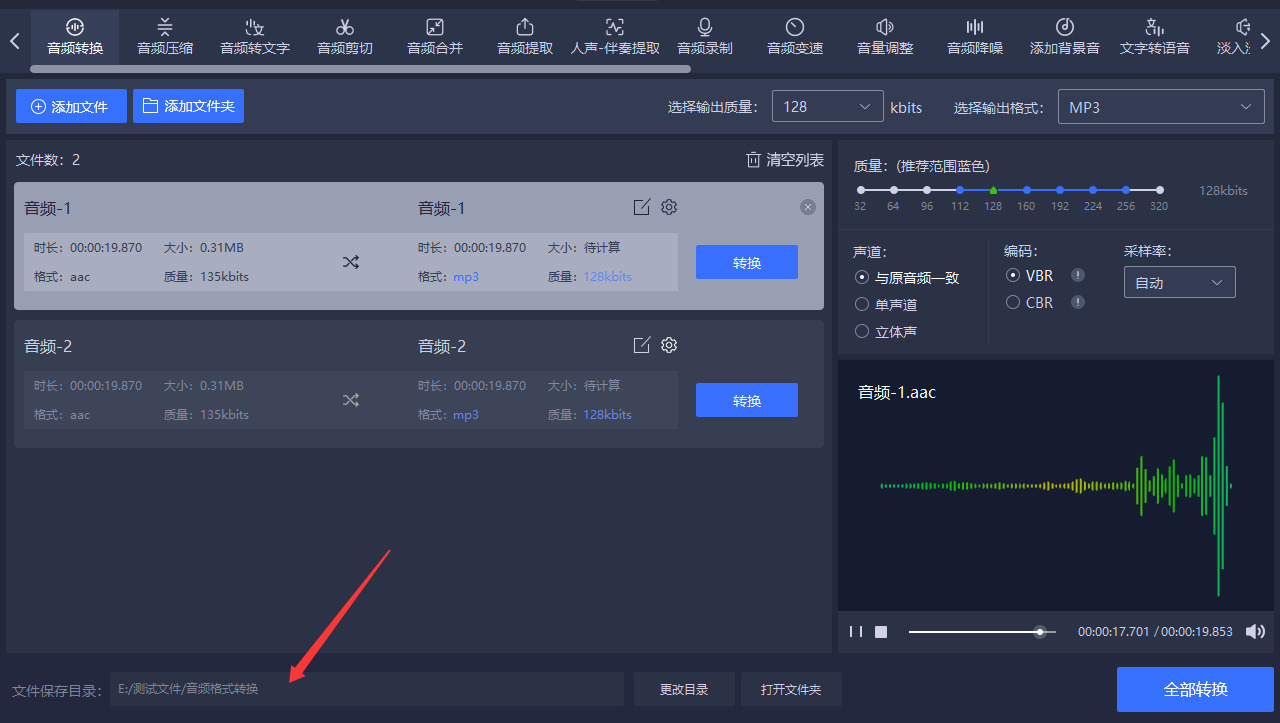Open the 音频压缩 audio compression tool
1280x723 pixels.
tap(165, 36)
